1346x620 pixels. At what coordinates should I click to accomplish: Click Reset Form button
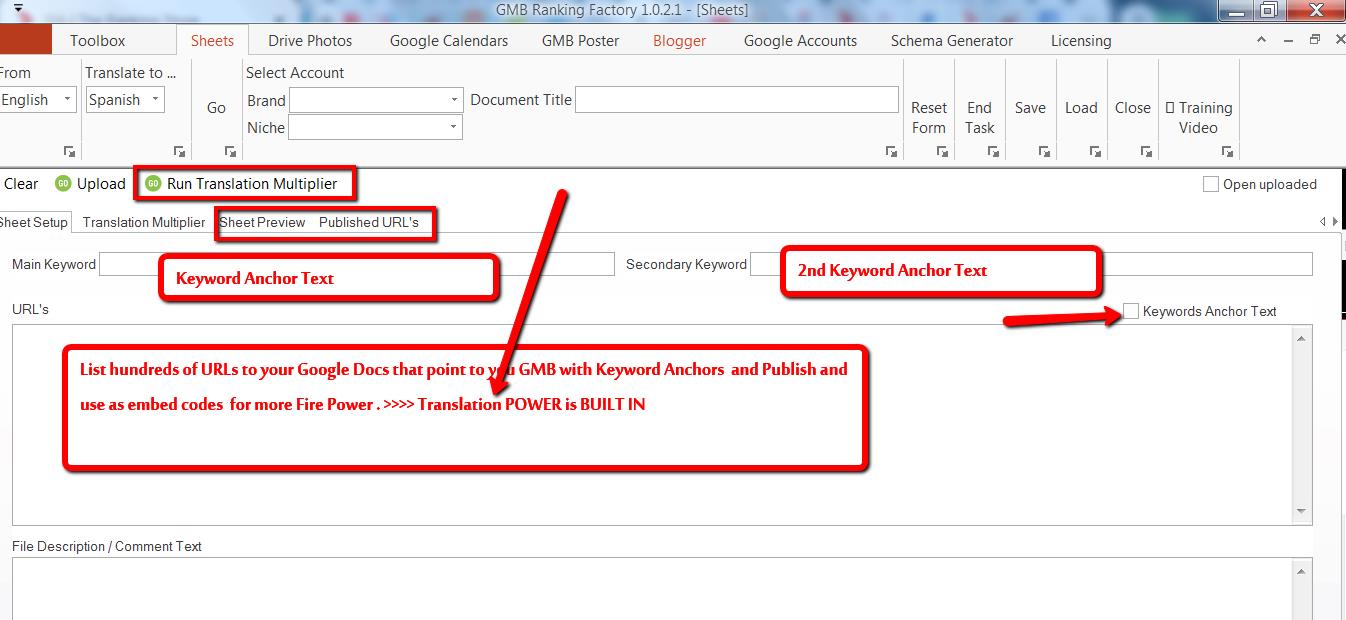(x=929, y=117)
